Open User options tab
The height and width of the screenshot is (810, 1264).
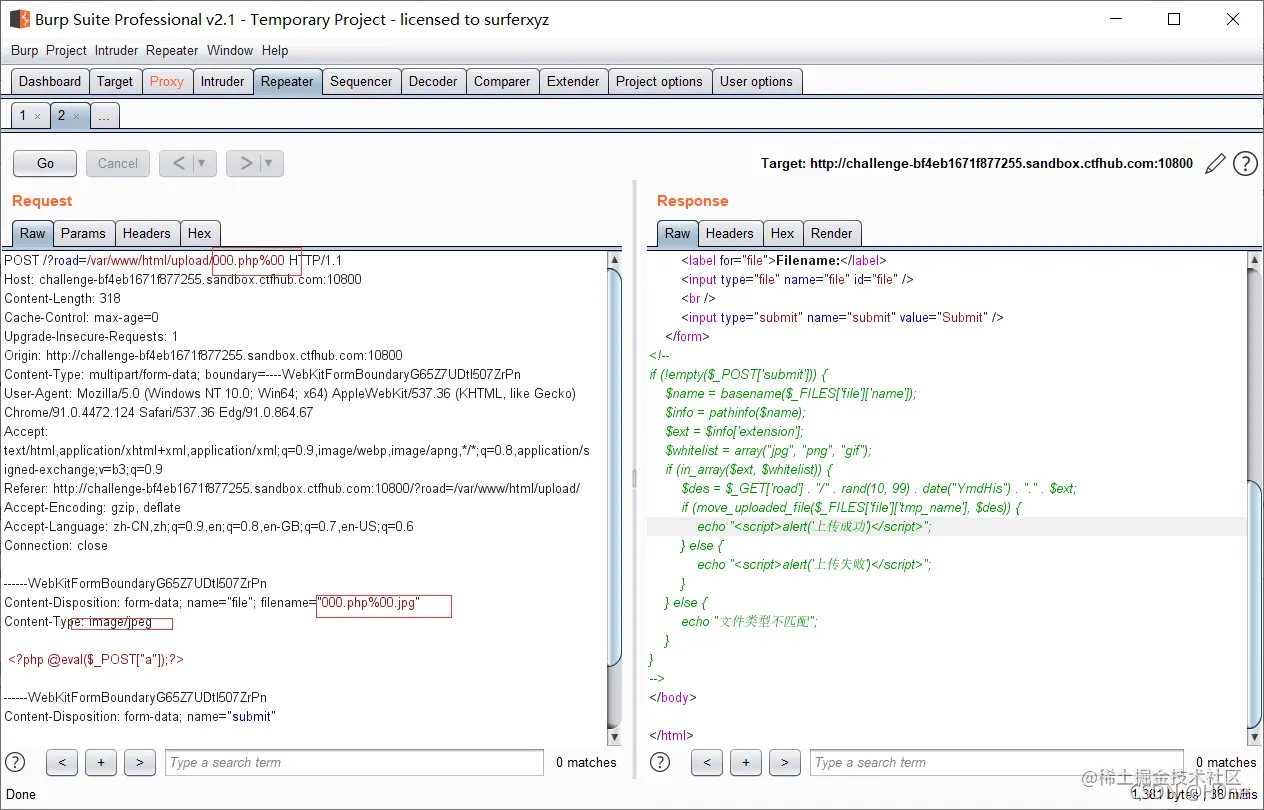coord(756,82)
